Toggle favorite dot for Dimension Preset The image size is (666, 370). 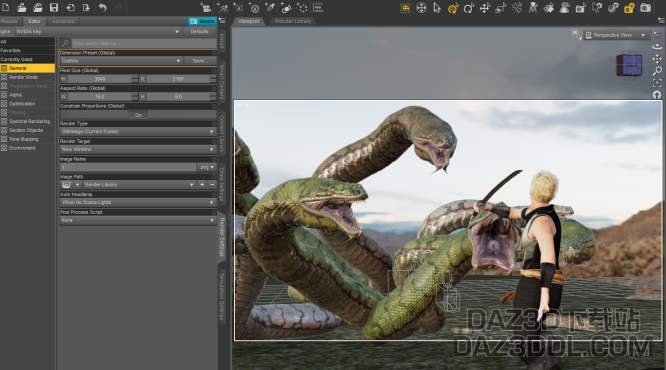pyautogui.click(x=214, y=53)
